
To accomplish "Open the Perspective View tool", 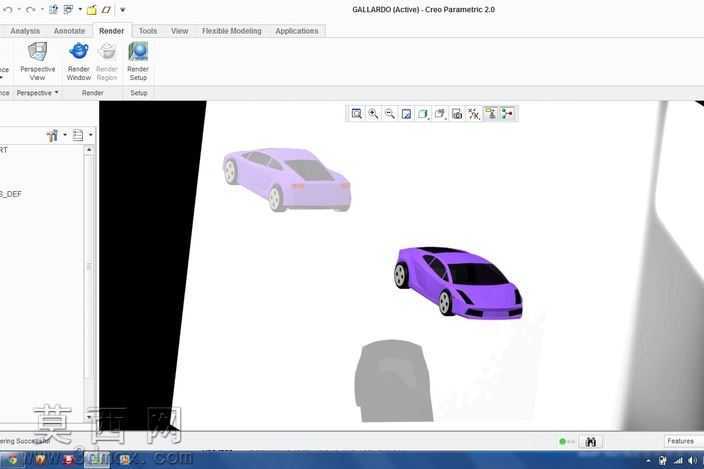I will click(37, 61).
